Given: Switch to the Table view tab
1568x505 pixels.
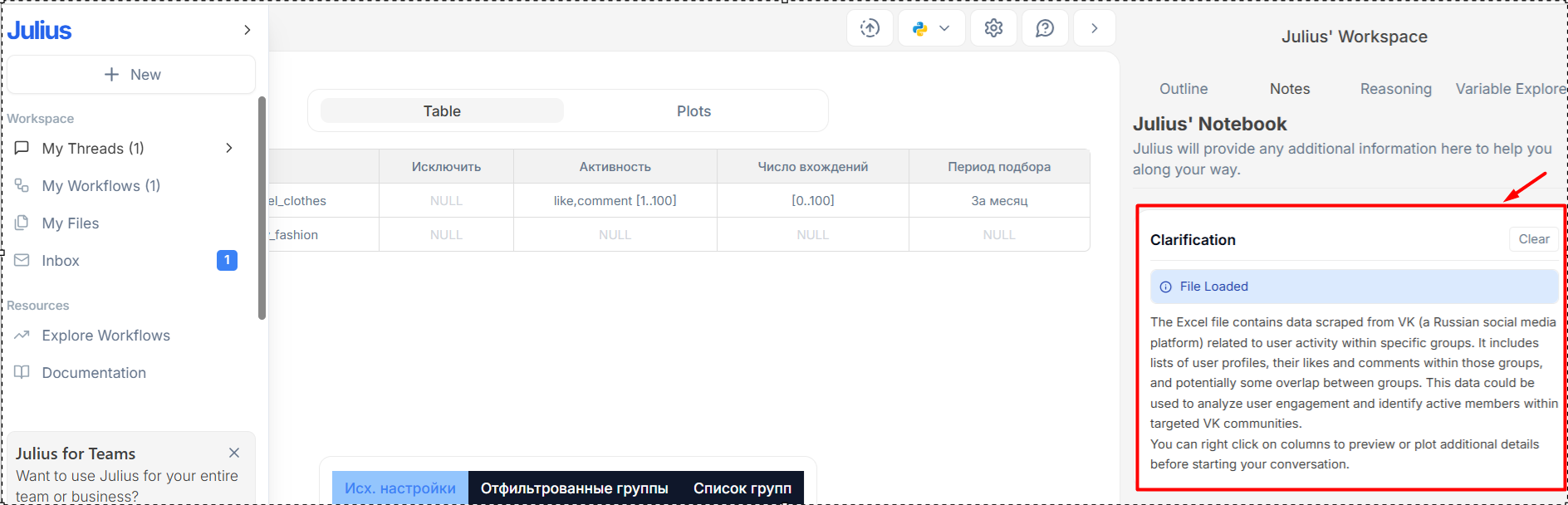Looking at the screenshot, I should [442, 111].
